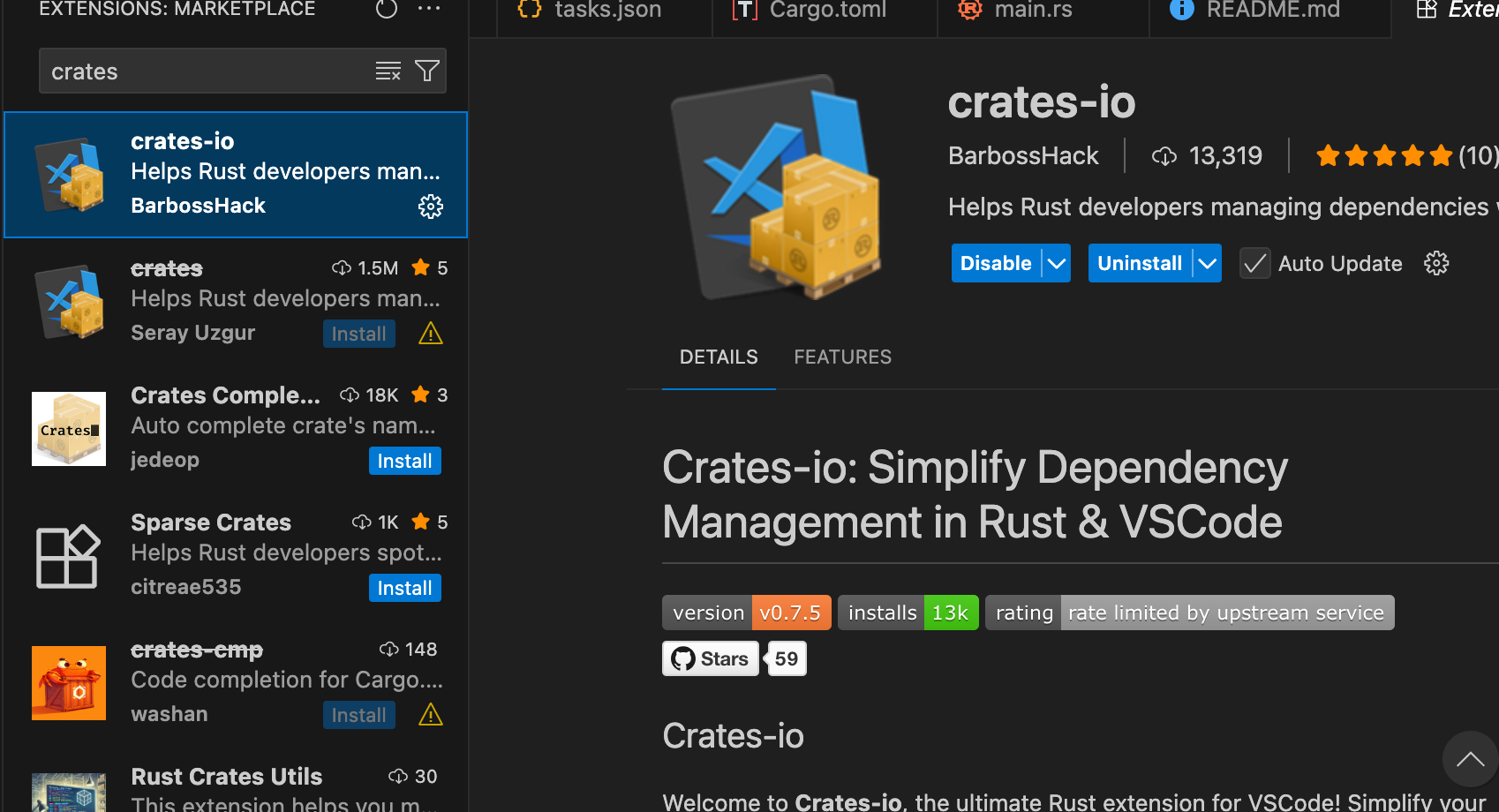Click the Crates-io section heading in readme

click(x=734, y=735)
